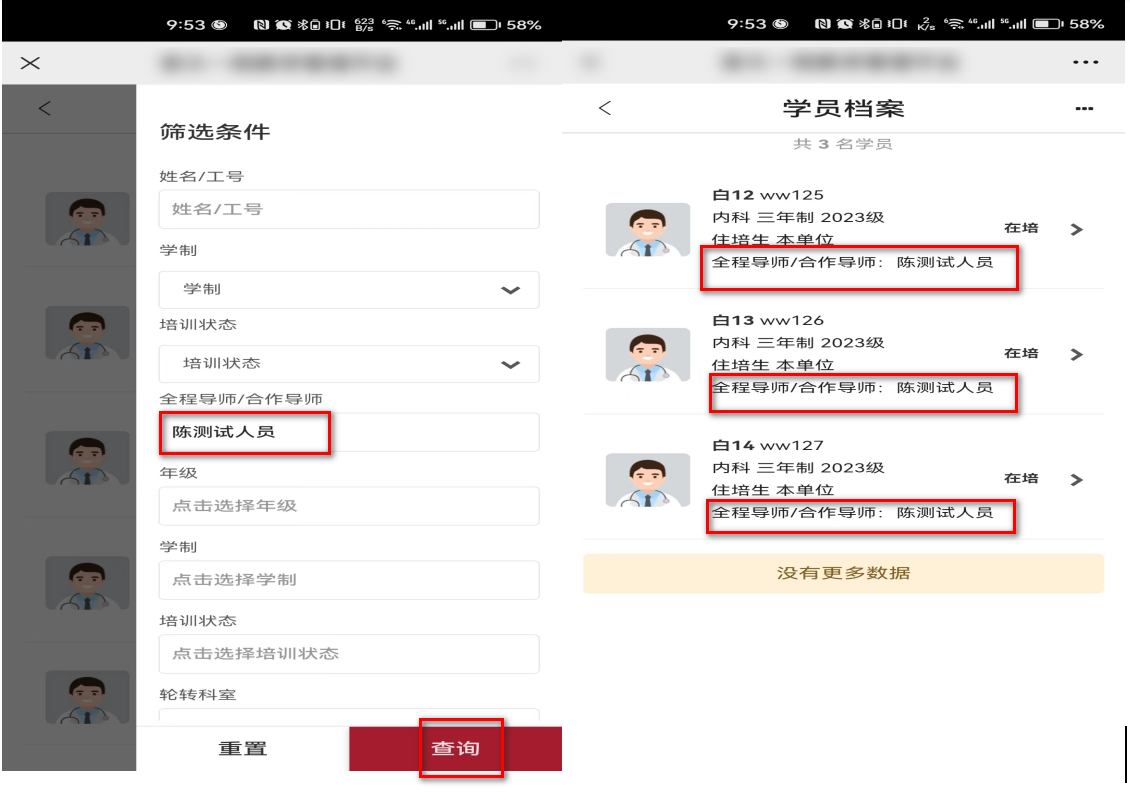Tap back arrow beside 学员档案 title
This screenshot has width=1130, height=801.
click(x=605, y=108)
